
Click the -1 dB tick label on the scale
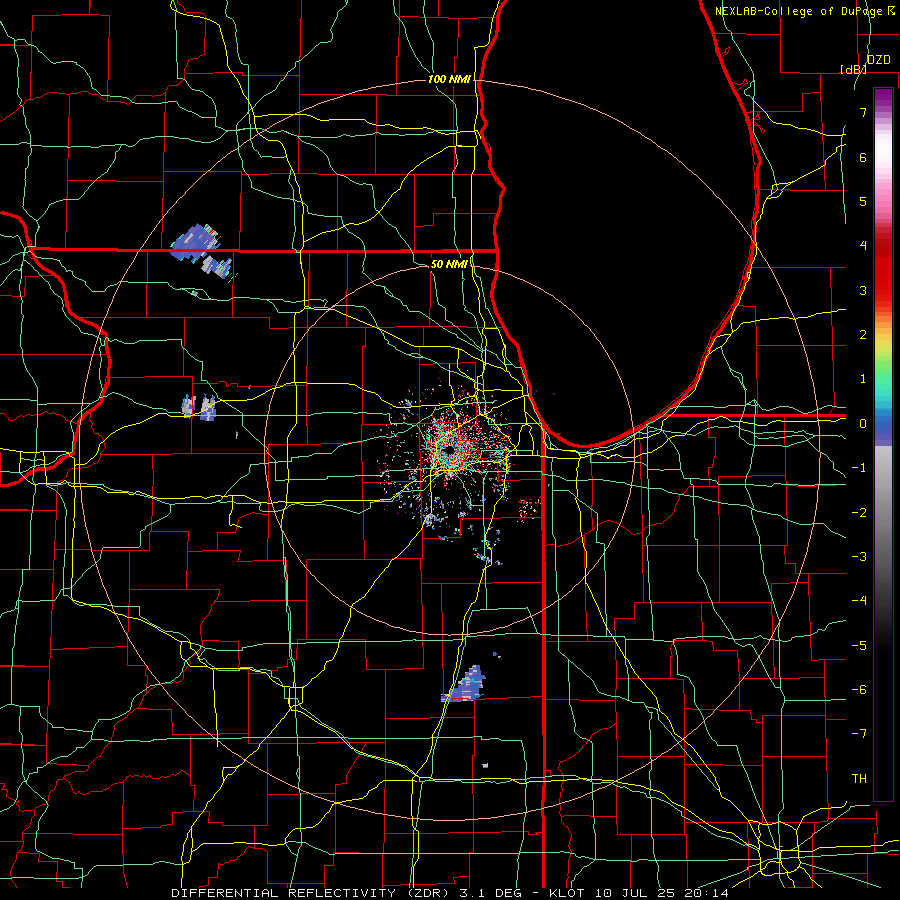pos(859,468)
